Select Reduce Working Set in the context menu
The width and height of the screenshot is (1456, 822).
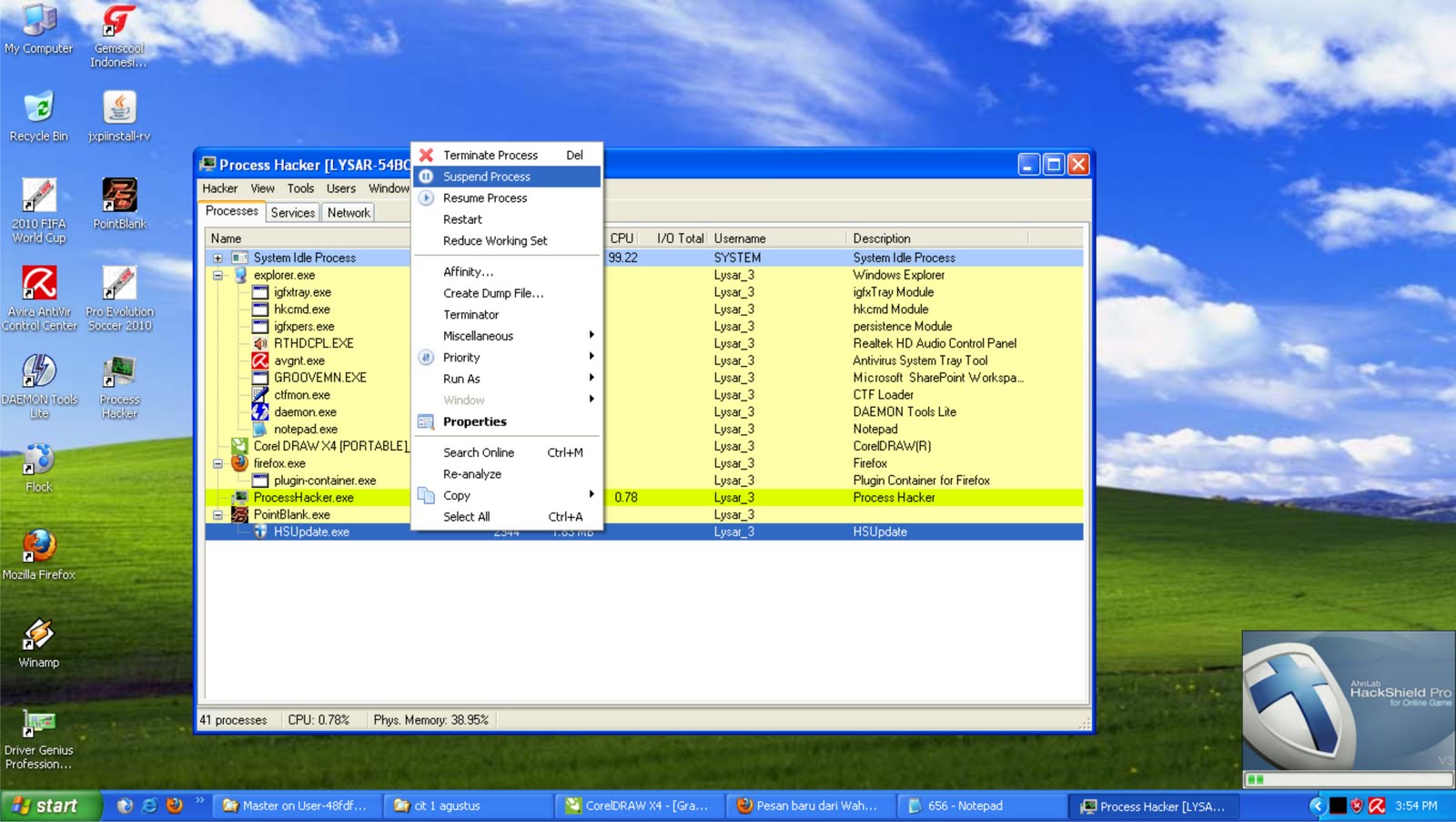pos(507,240)
